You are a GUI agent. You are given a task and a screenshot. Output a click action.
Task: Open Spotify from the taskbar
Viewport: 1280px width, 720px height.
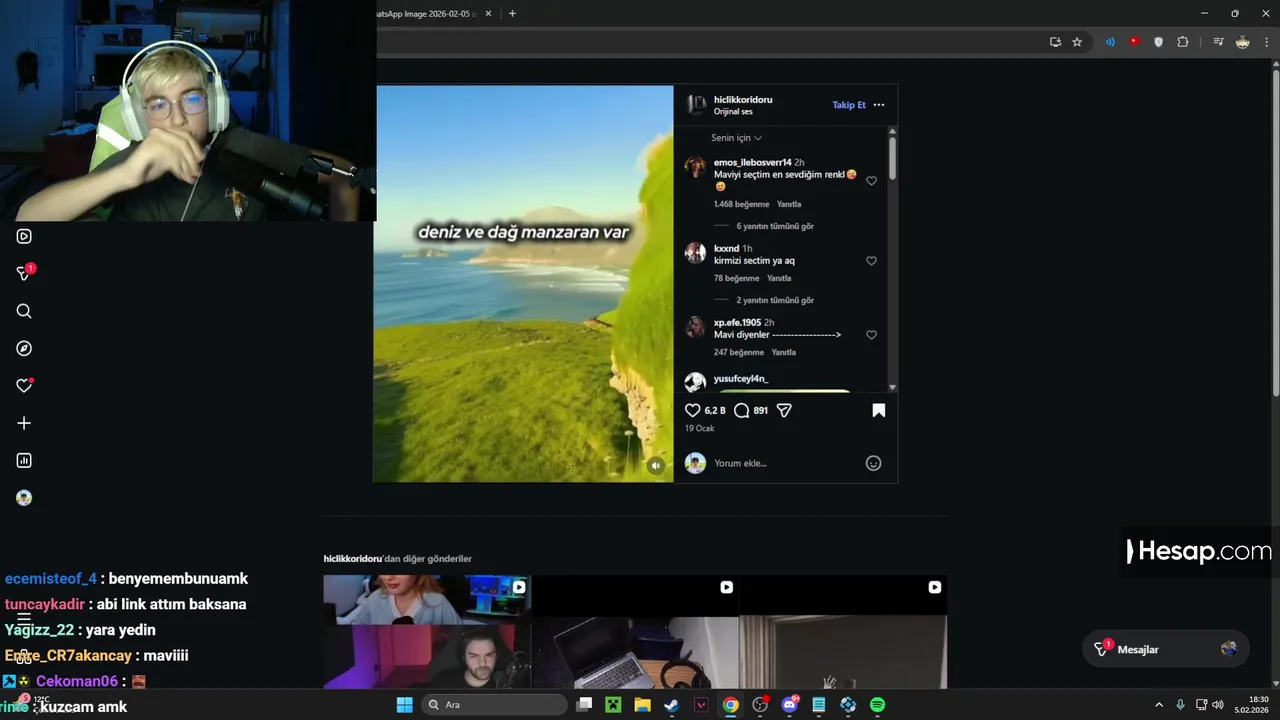pos(877,705)
